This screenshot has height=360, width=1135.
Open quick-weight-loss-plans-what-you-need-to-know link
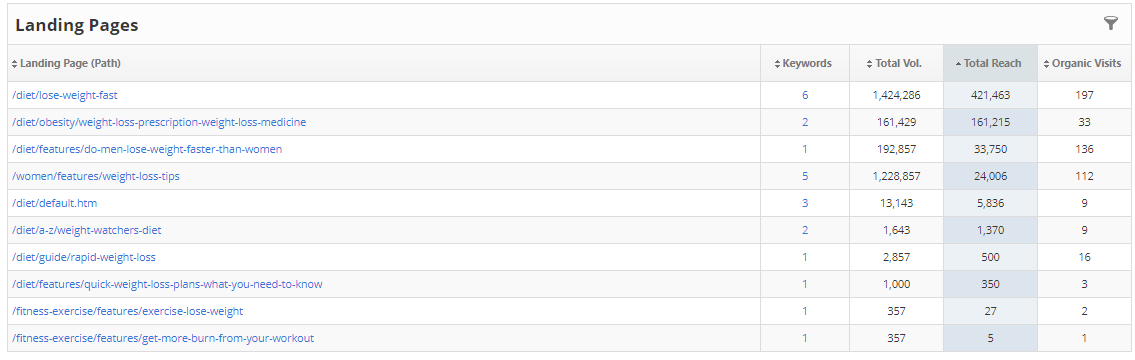pos(167,284)
